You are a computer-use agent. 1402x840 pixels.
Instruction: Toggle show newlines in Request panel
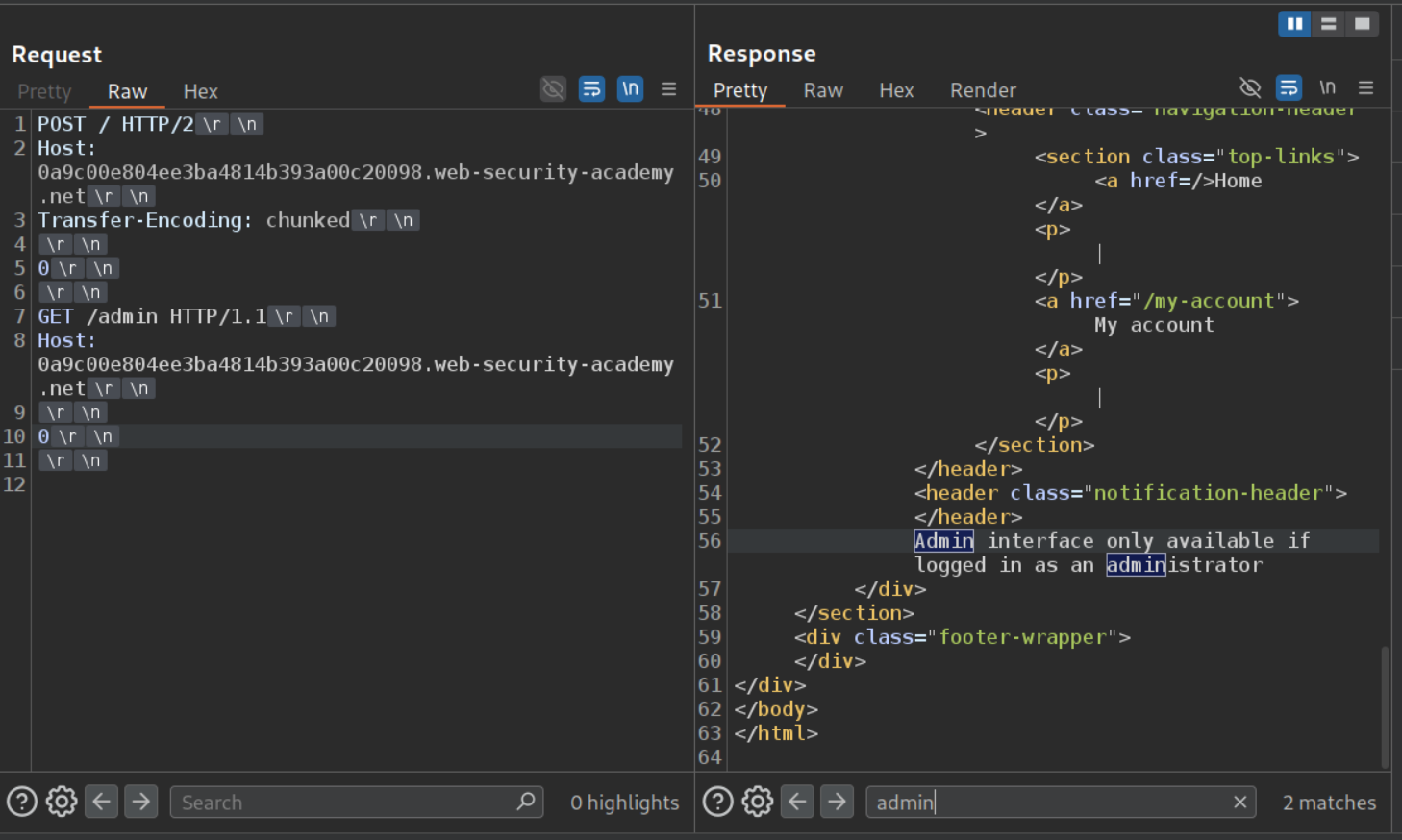click(x=630, y=89)
